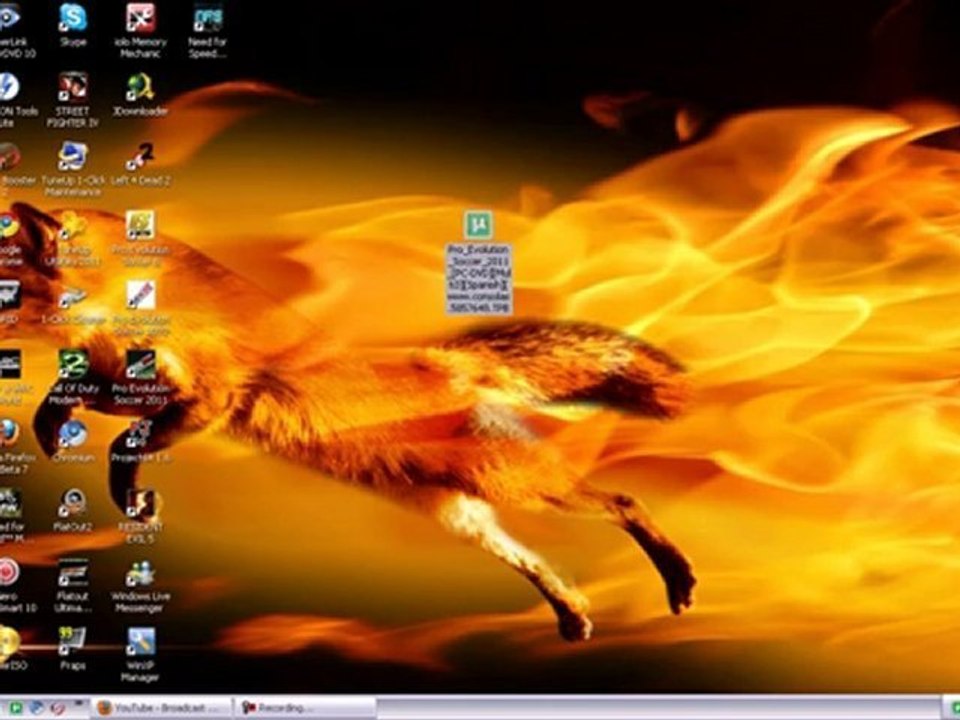Select Call Of Duty Modern Warfare icon

pyautogui.click(x=73, y=377)
